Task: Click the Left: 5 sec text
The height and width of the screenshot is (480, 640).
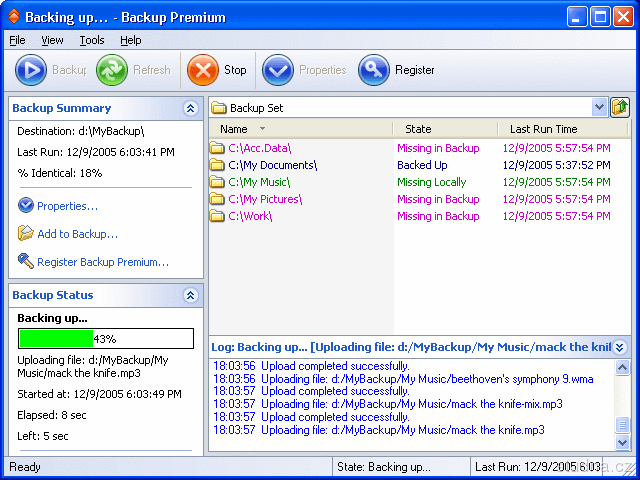Action: [x=43, y=436]
